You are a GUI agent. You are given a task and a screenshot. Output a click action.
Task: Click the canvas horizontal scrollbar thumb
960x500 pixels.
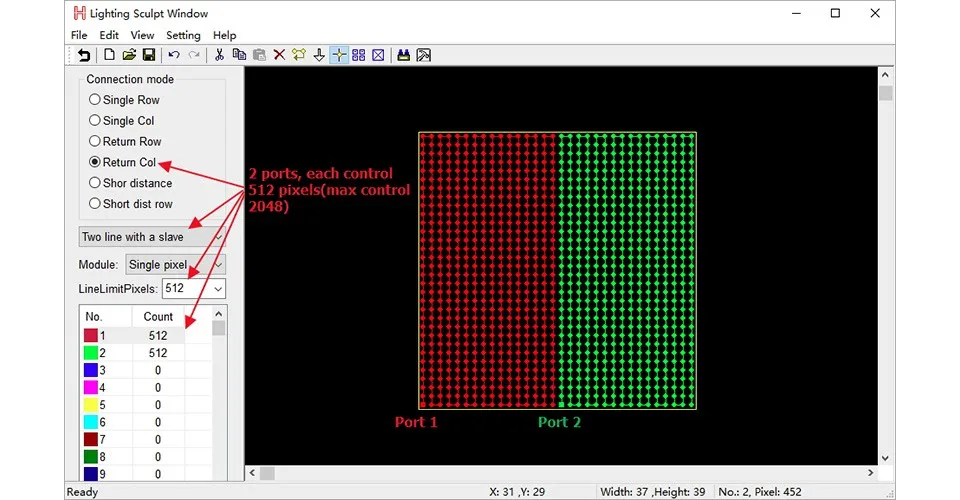pyautogui.click(x=268, y=473)
